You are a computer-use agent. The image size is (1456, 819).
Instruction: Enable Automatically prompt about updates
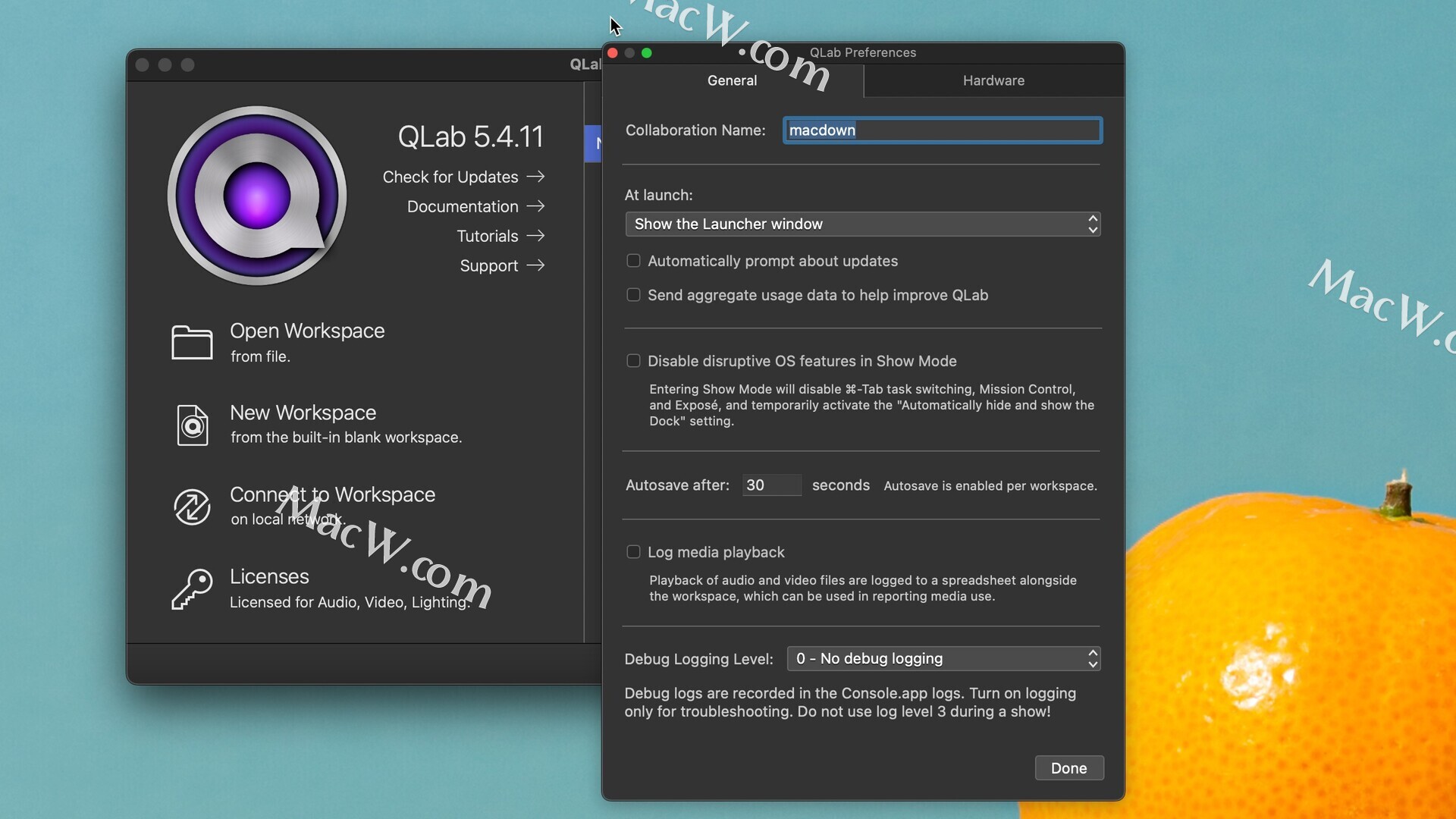(x=633, y=261)
